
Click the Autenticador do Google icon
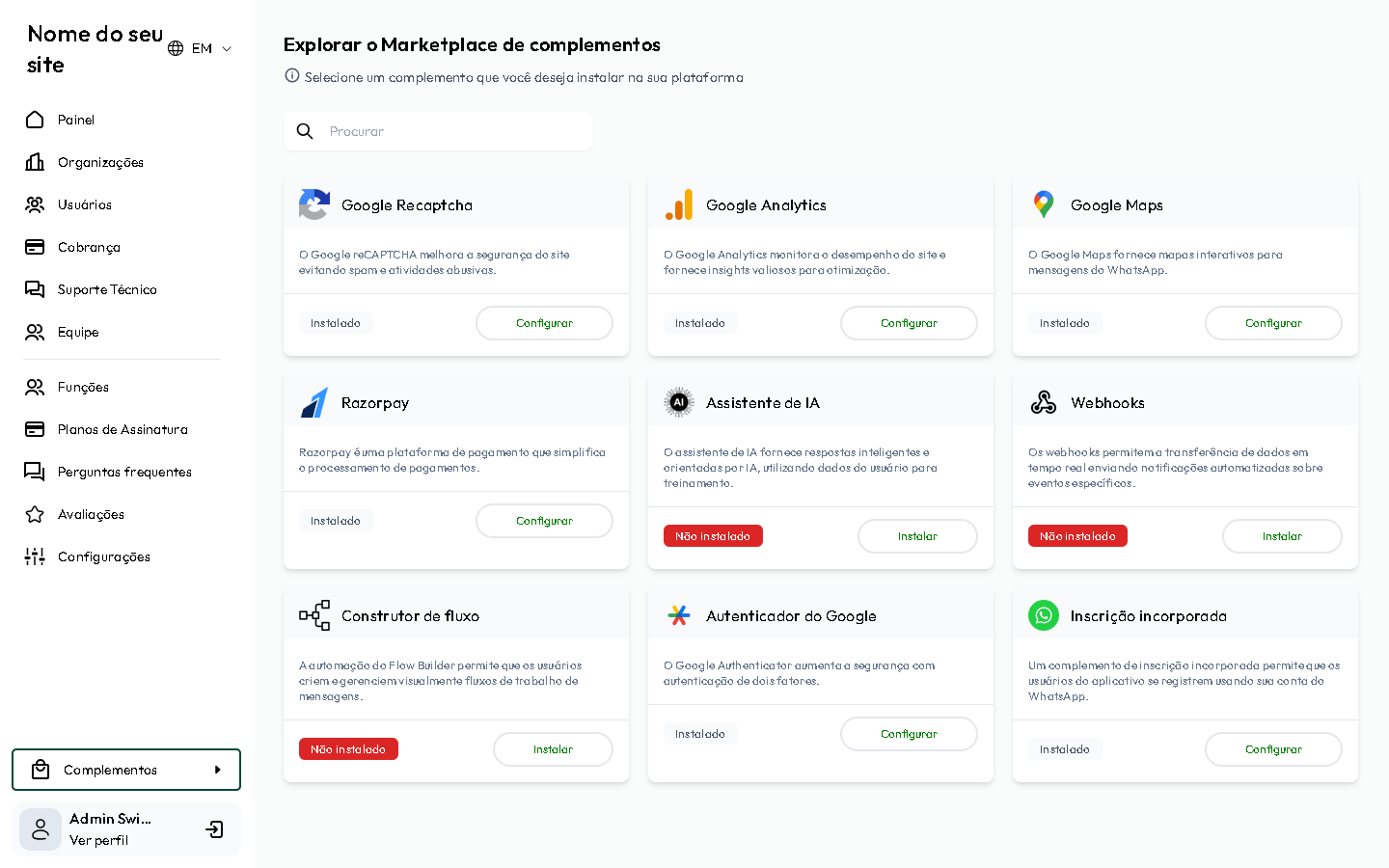(x=679, y=615)
